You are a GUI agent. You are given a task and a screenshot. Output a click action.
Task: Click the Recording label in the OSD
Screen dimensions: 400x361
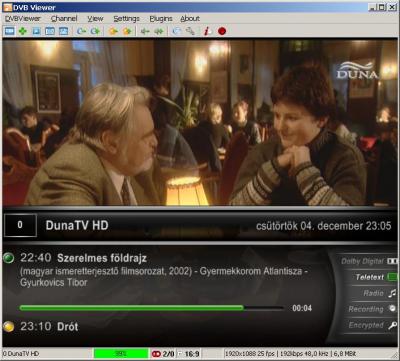tap(366, 309)
